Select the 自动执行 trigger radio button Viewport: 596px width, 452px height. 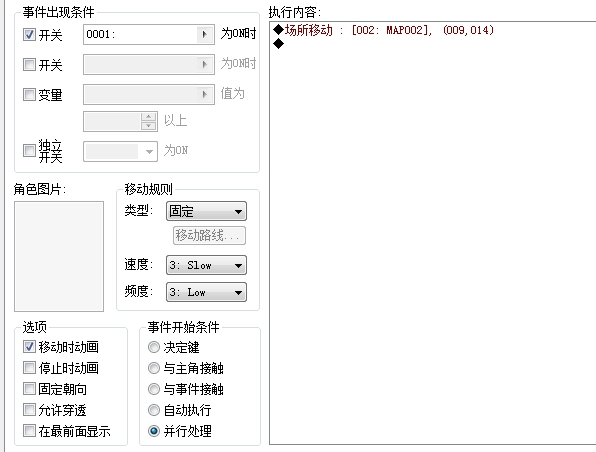click(x=154, y=410)
